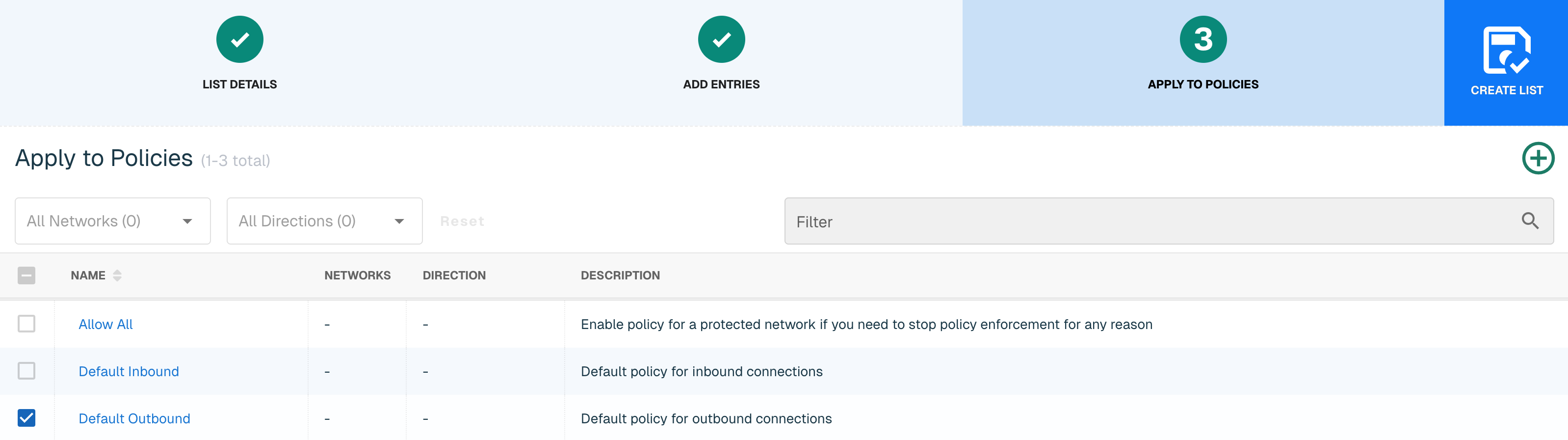This screenshot has height=440, width=1568.
Task: Click the List Details completed checkmark icon
Action: [240, 40]
